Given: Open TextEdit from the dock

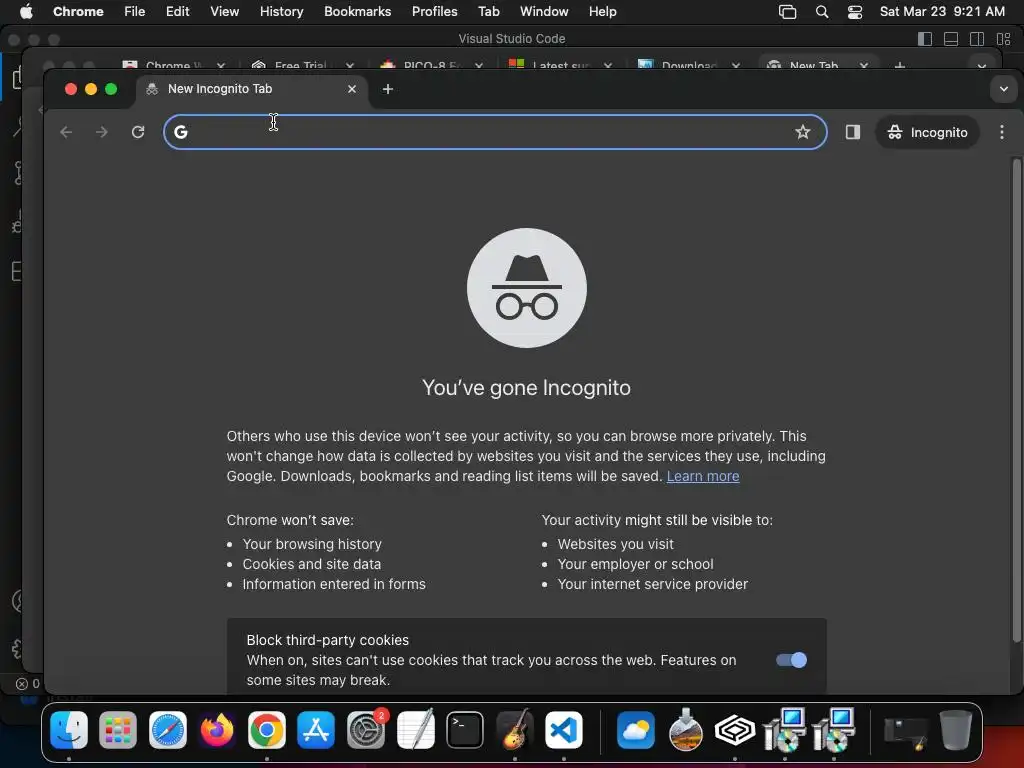Looking at the screenshot, I should tap(415, 729).
